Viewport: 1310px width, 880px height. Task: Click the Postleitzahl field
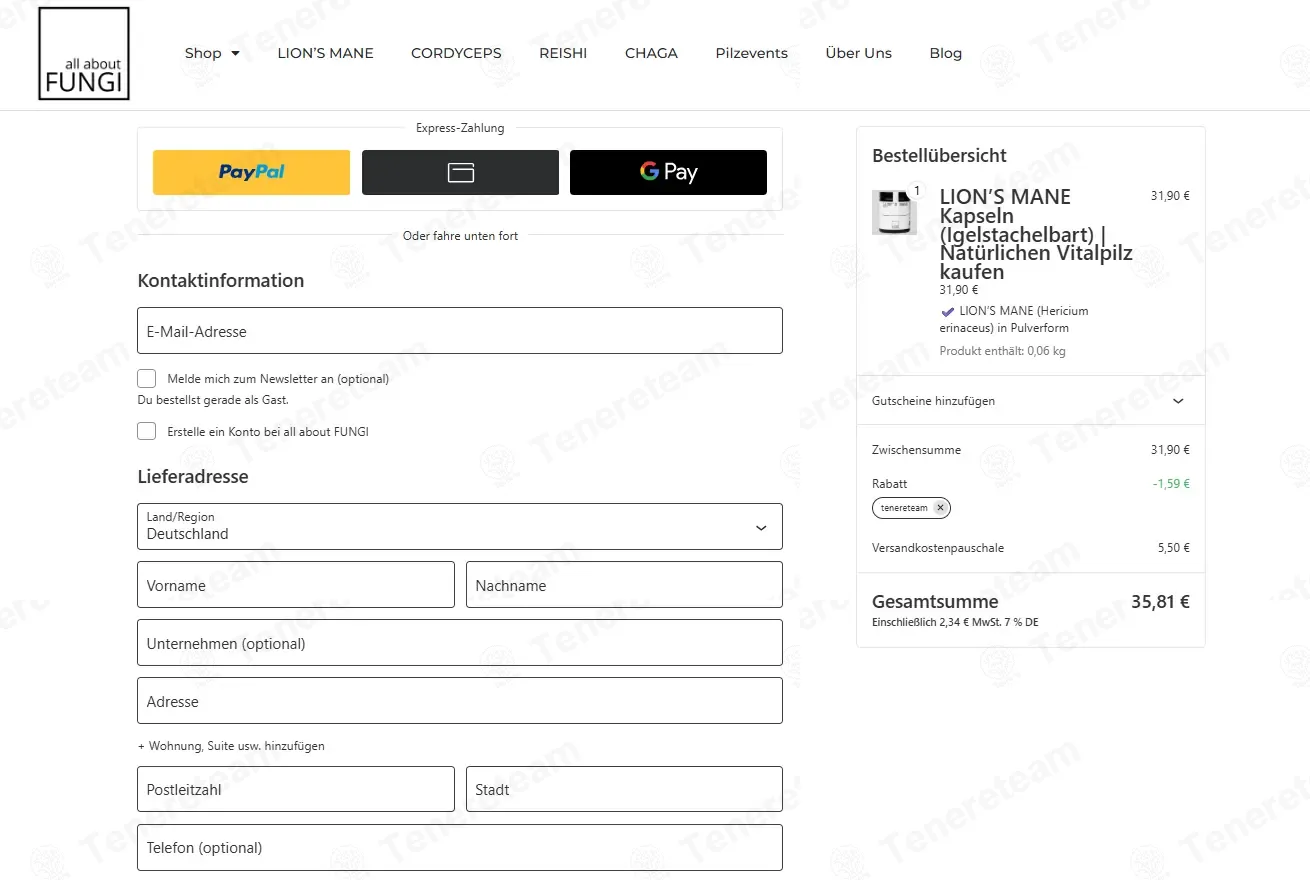point(296,789)
